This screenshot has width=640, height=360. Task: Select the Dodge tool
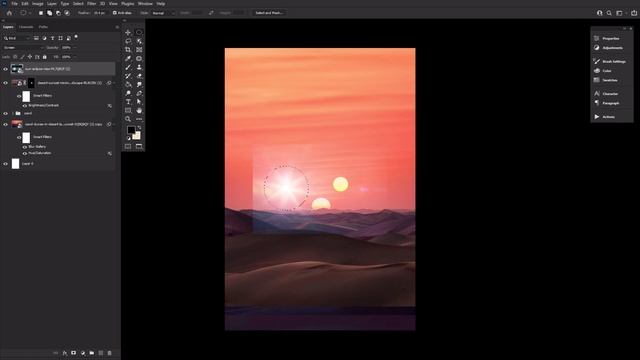point(128,93)
